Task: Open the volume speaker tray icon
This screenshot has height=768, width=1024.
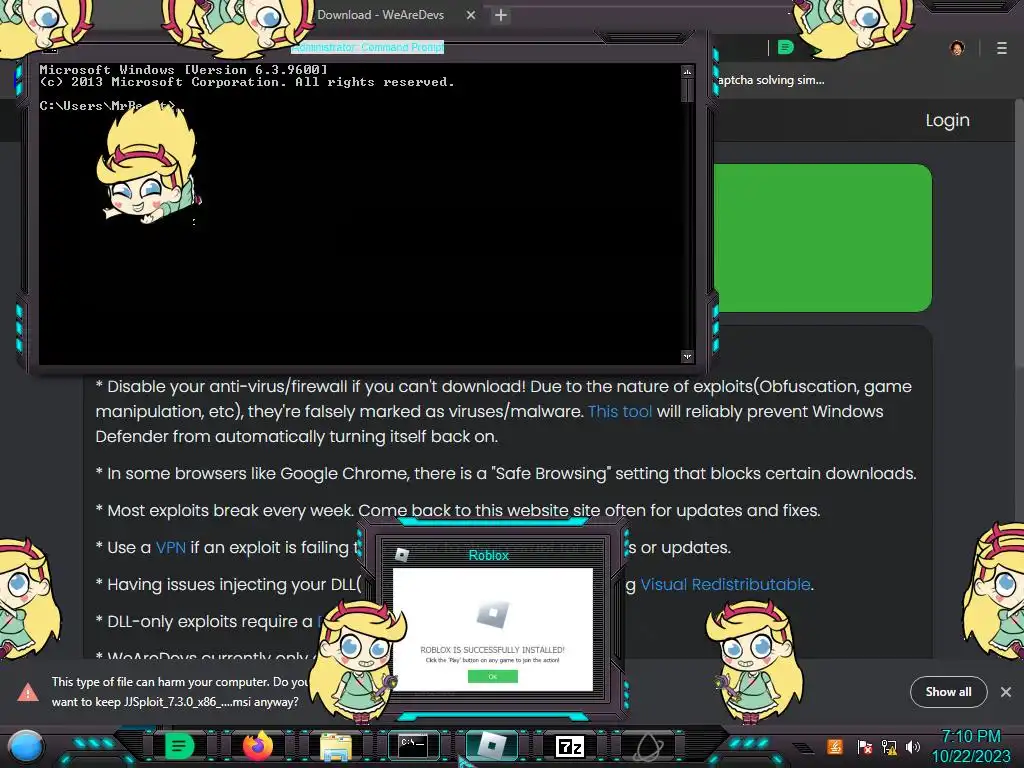Action: 913,746
